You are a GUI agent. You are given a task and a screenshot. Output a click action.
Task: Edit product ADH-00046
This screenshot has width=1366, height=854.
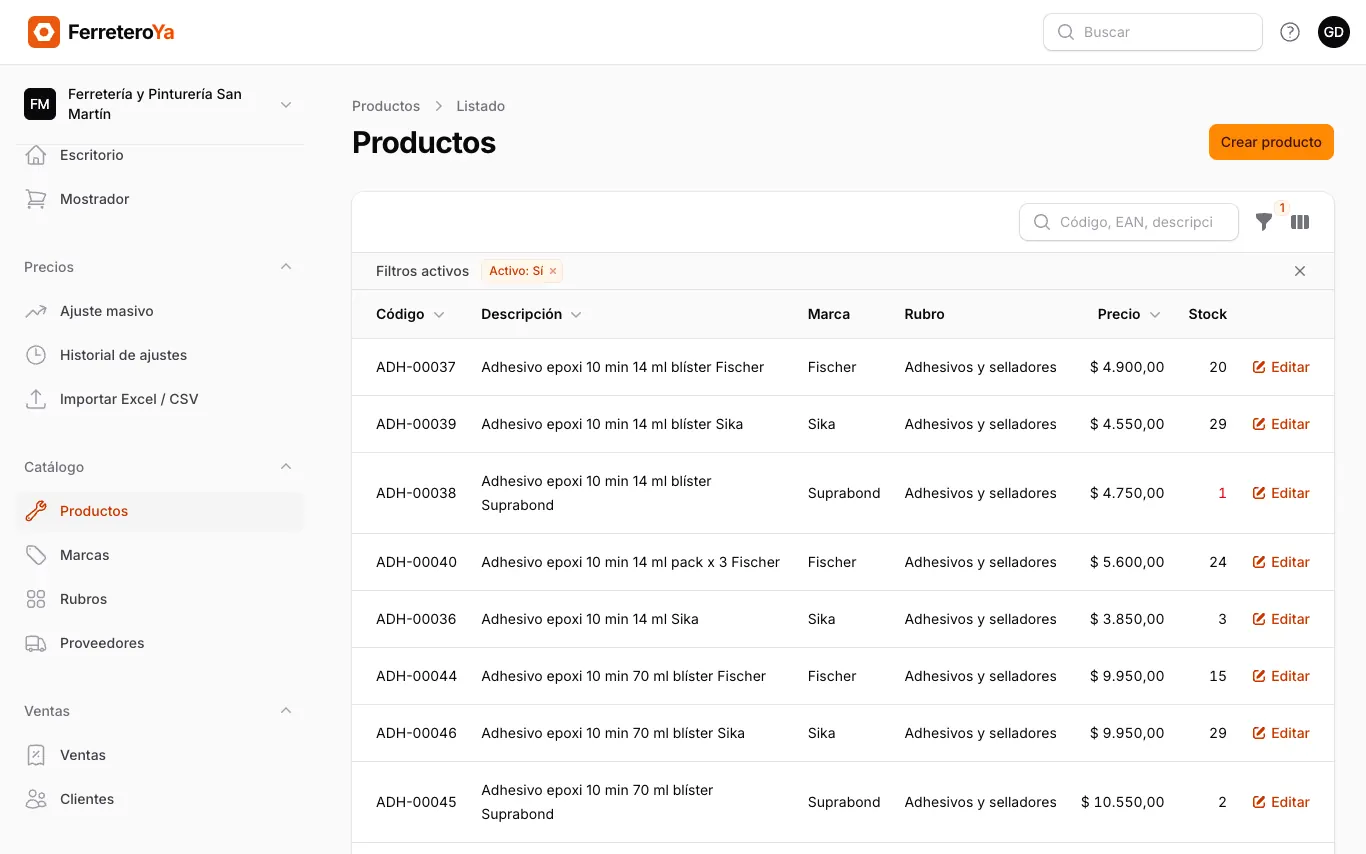(1281, 733)
